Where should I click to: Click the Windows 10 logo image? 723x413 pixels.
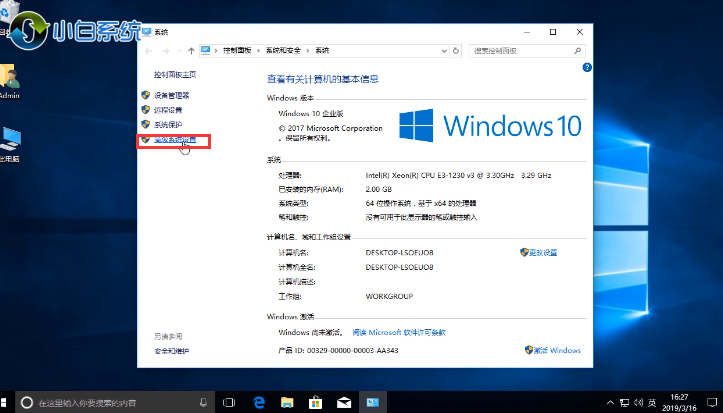(490, 125)
